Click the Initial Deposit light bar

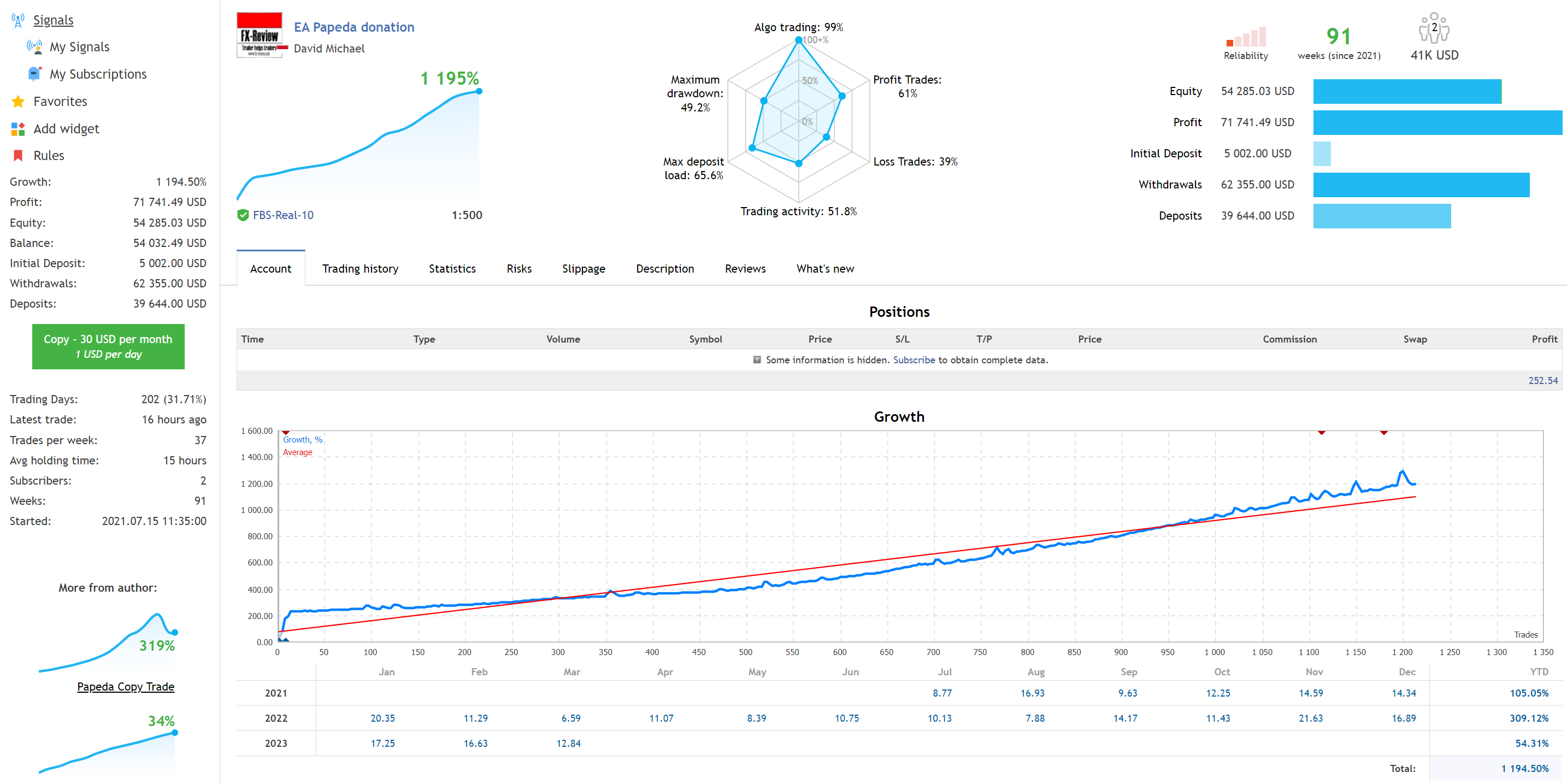click(1322, 154)
